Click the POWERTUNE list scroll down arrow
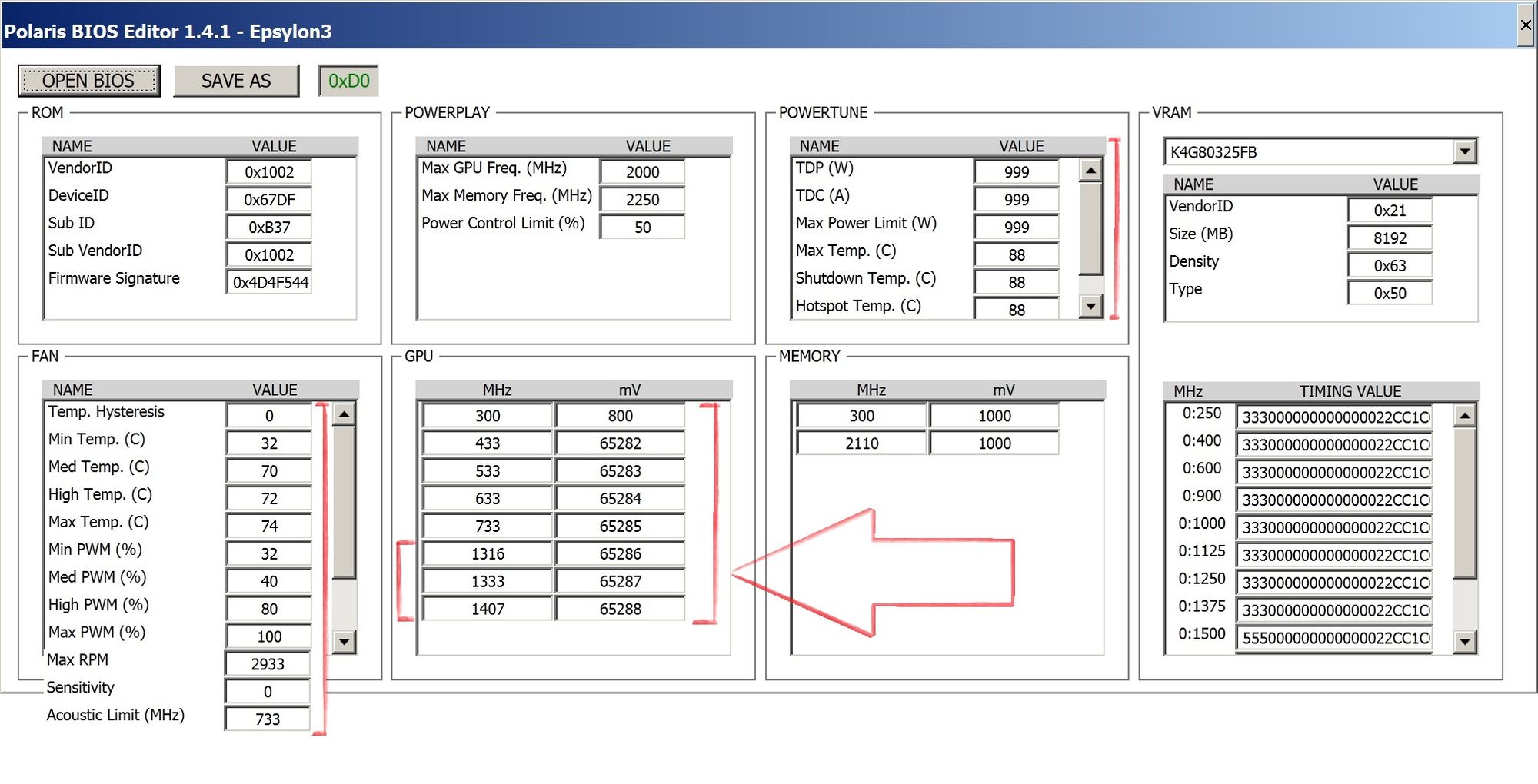Screen dimensions: 1538x784 tap(1090, 306)
